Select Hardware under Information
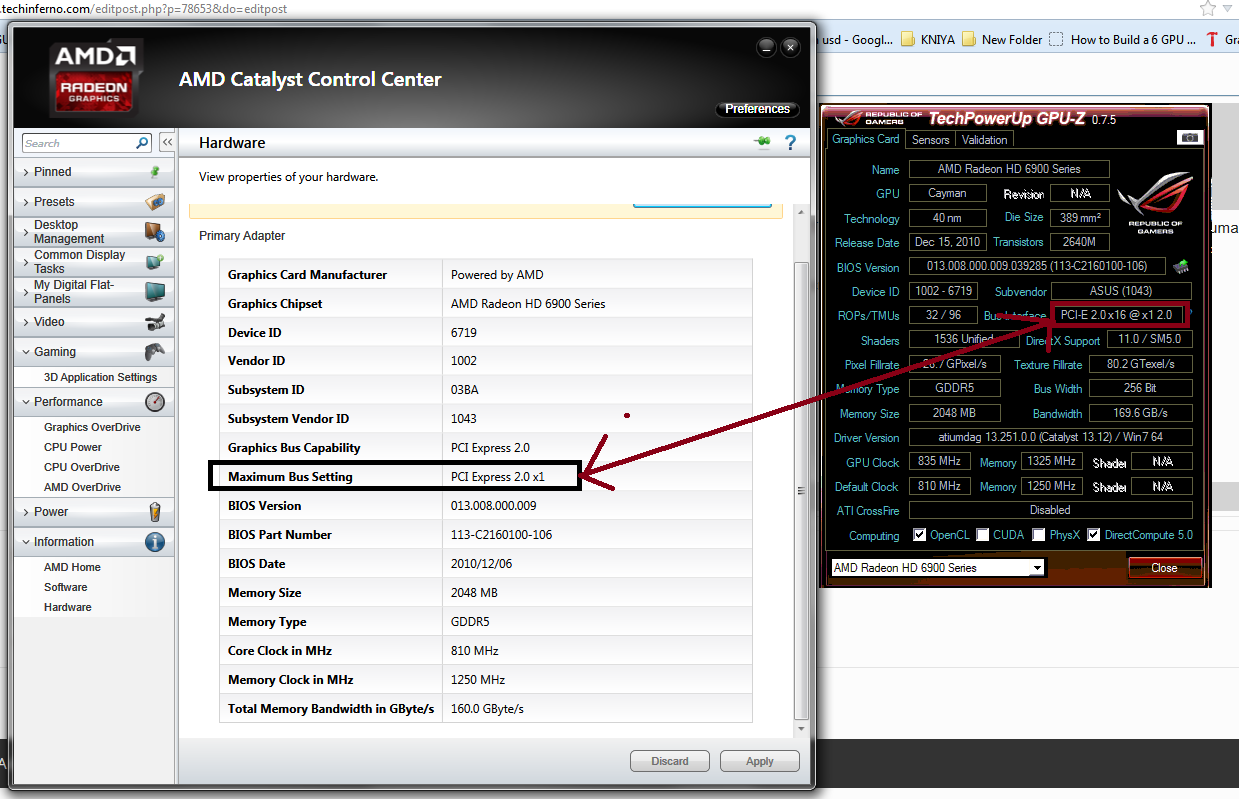Screen dimensions: 1239x799 click(x=68, y=607)
